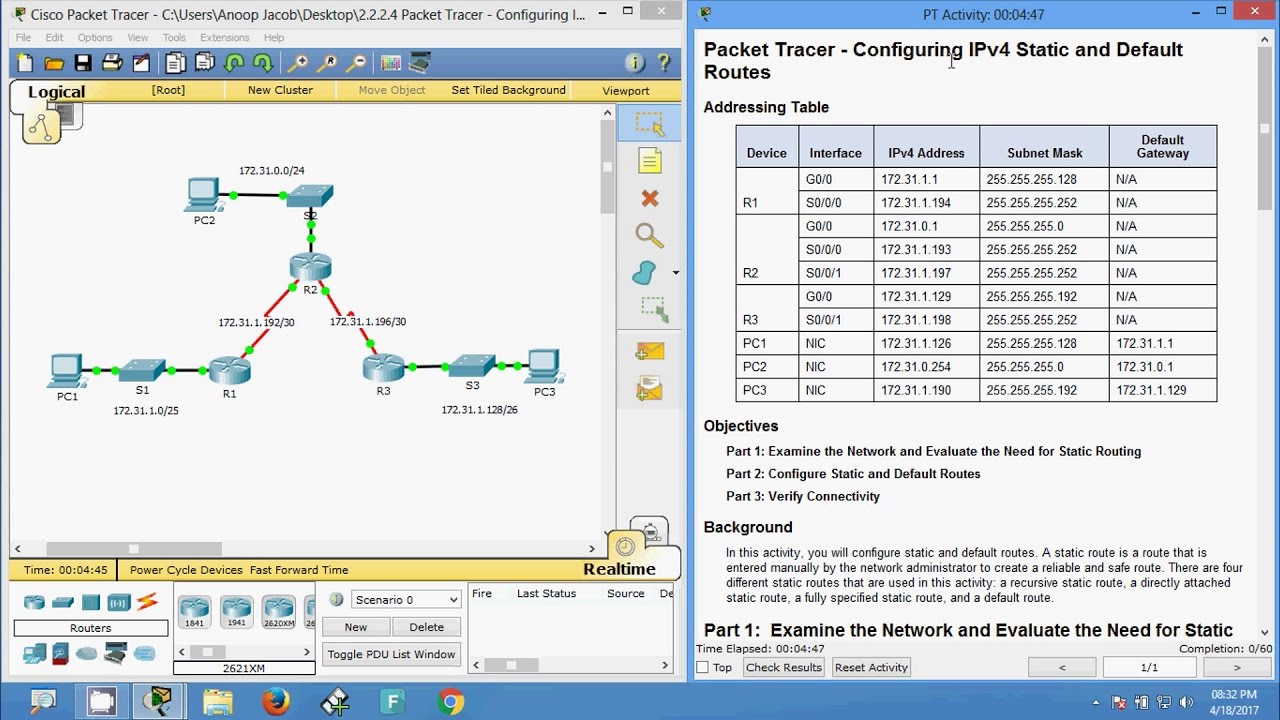Activate the red X Delete tool
1280x720 pixels.
[650, 199]
